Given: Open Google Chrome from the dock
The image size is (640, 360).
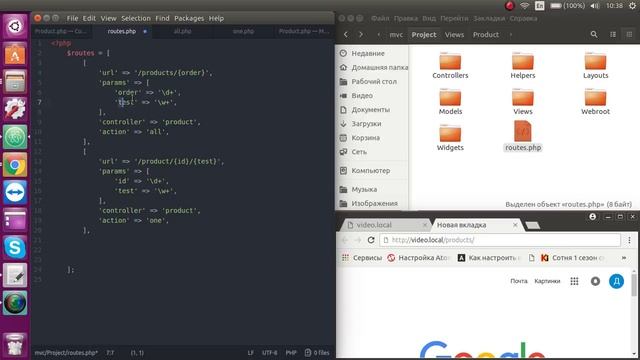Looking at the screenshot, I should coord(15,164).
